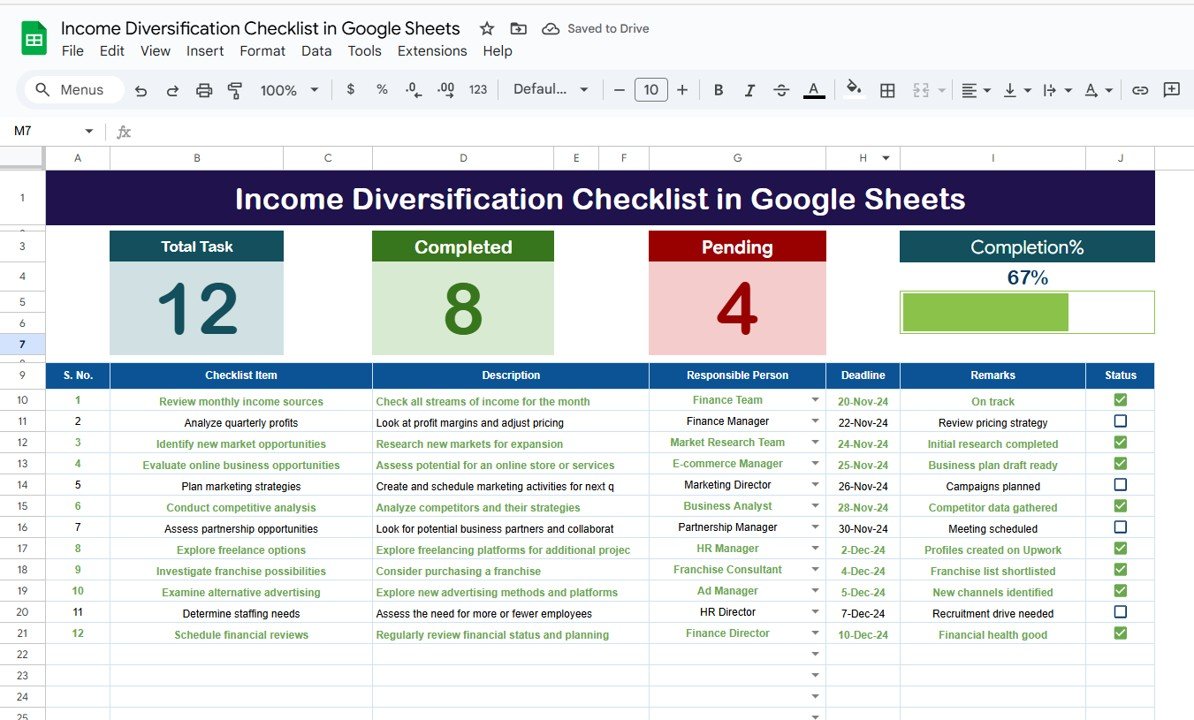Activate the paint format tool
Screen dimensions: 1194x720
click(x=235, y=90)
